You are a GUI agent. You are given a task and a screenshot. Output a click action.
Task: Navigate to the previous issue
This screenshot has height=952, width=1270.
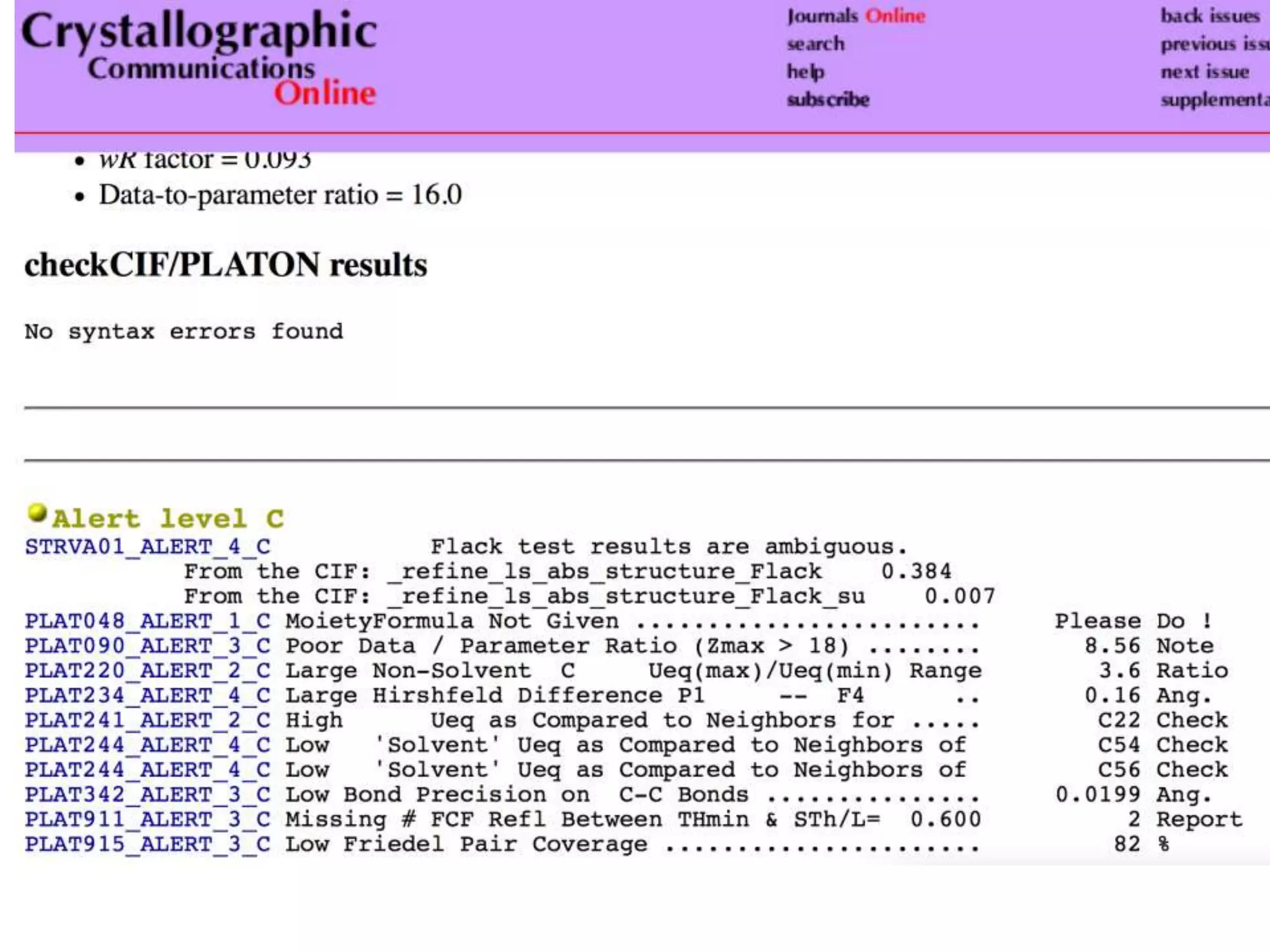(x=1214, y=44)
